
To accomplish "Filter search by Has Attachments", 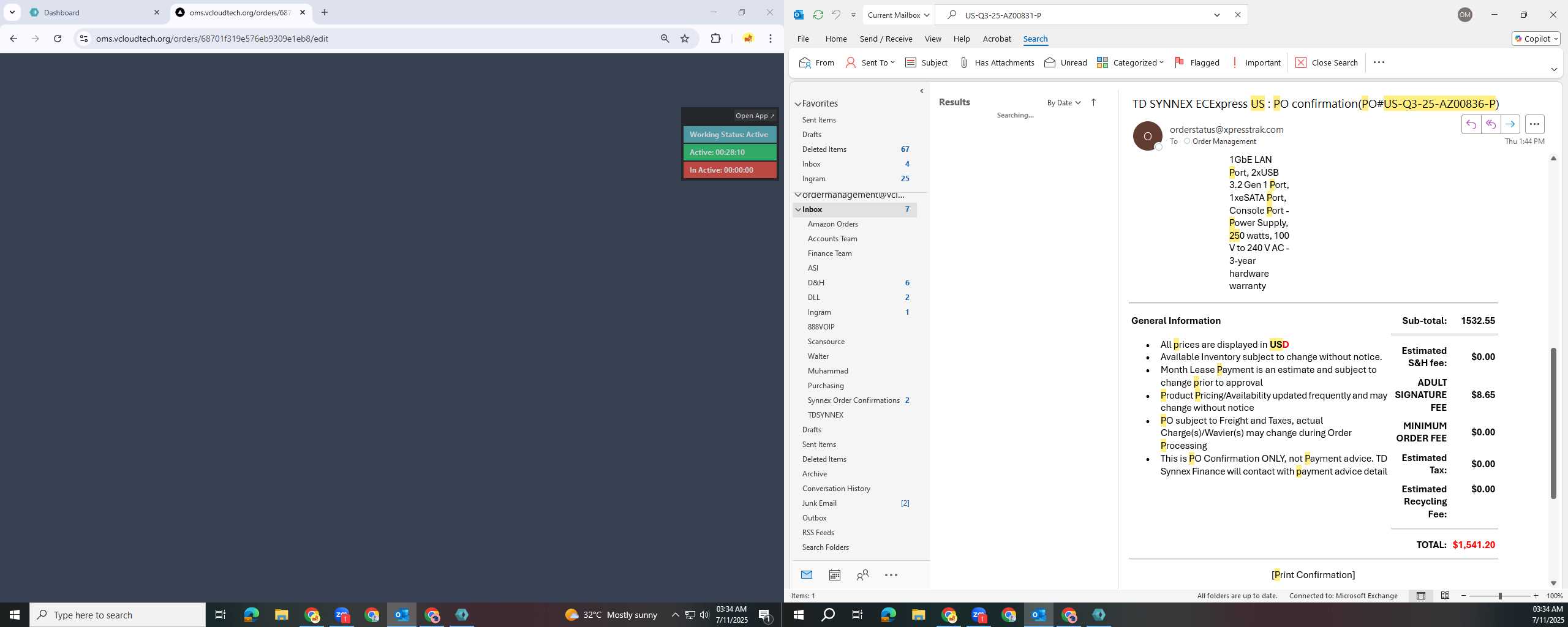I will point(996,62).
